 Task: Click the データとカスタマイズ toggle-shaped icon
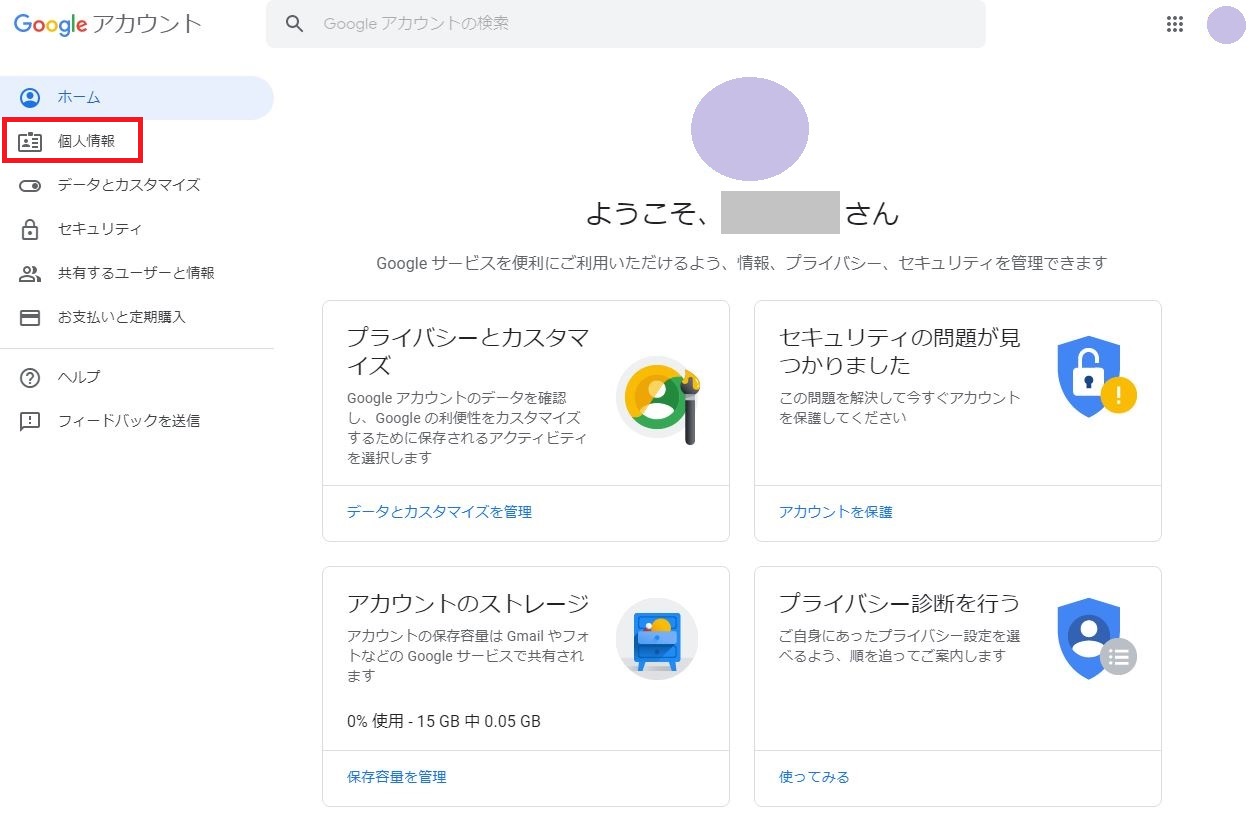[x=30, y=185]
